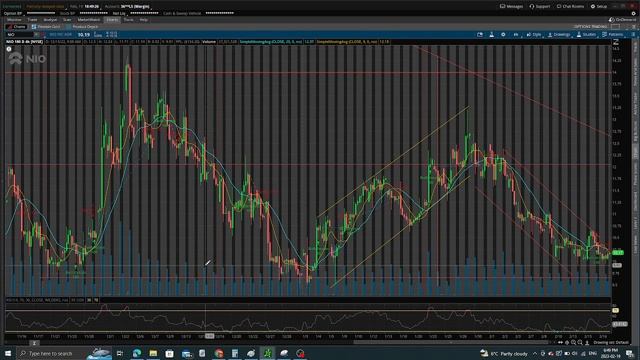This screenshot has height=360, width=640.
Task: Click the Drawing set: Default selector
Action: coord(611,342)
